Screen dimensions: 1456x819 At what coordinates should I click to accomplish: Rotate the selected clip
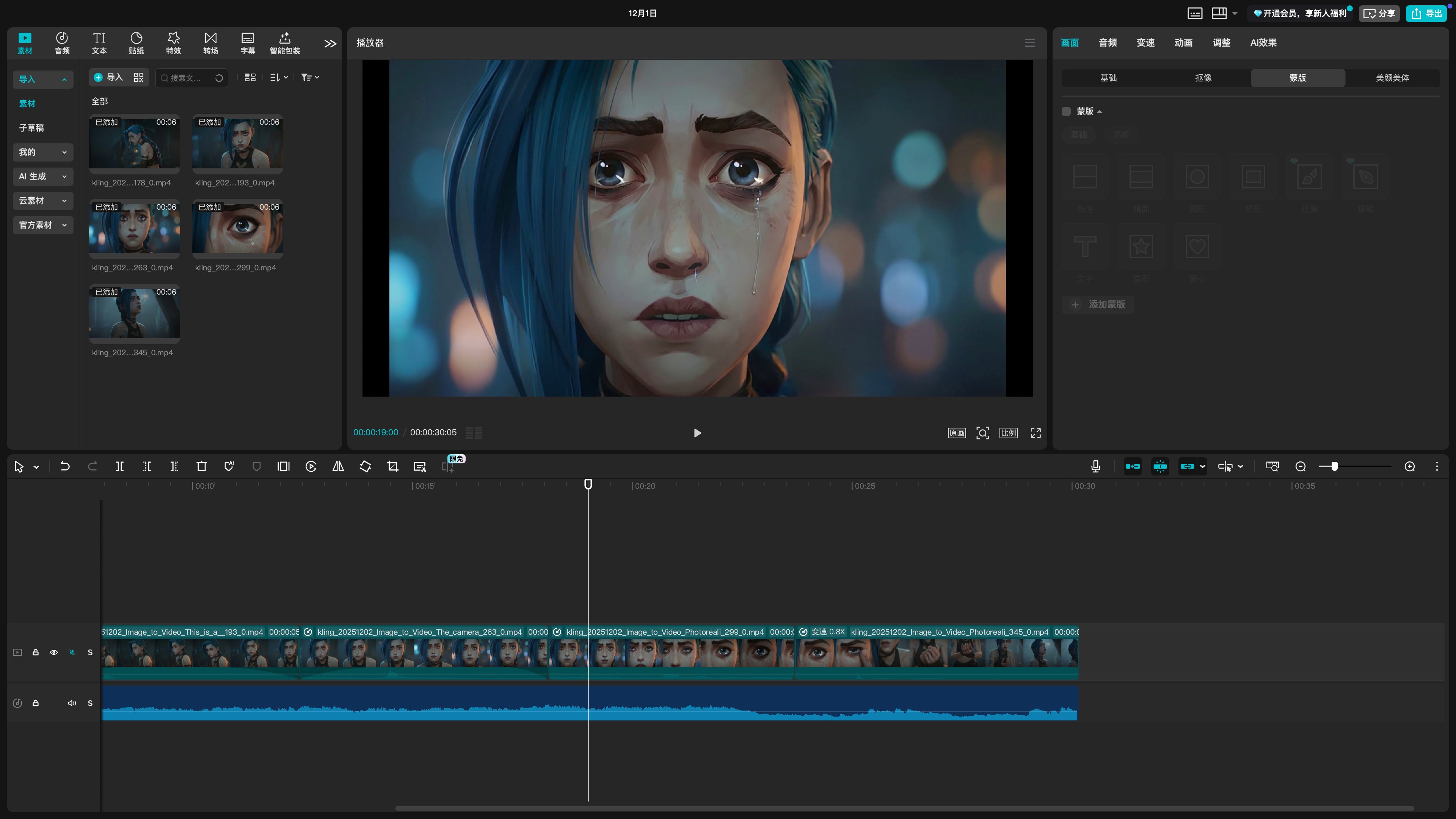[x=365, y=466]
